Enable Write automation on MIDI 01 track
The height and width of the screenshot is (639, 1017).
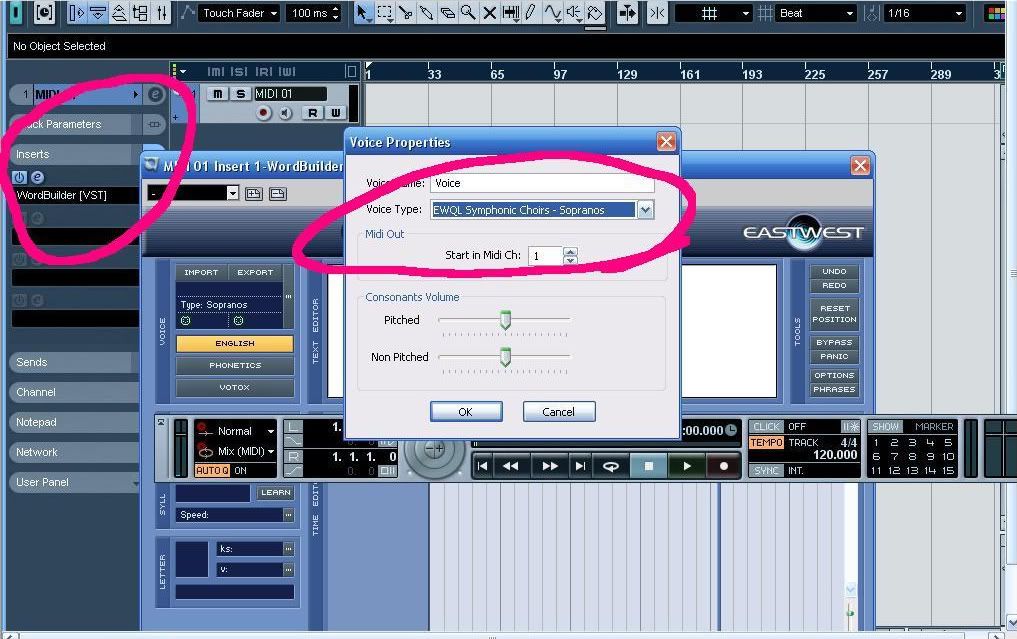[x=335, y=113]
